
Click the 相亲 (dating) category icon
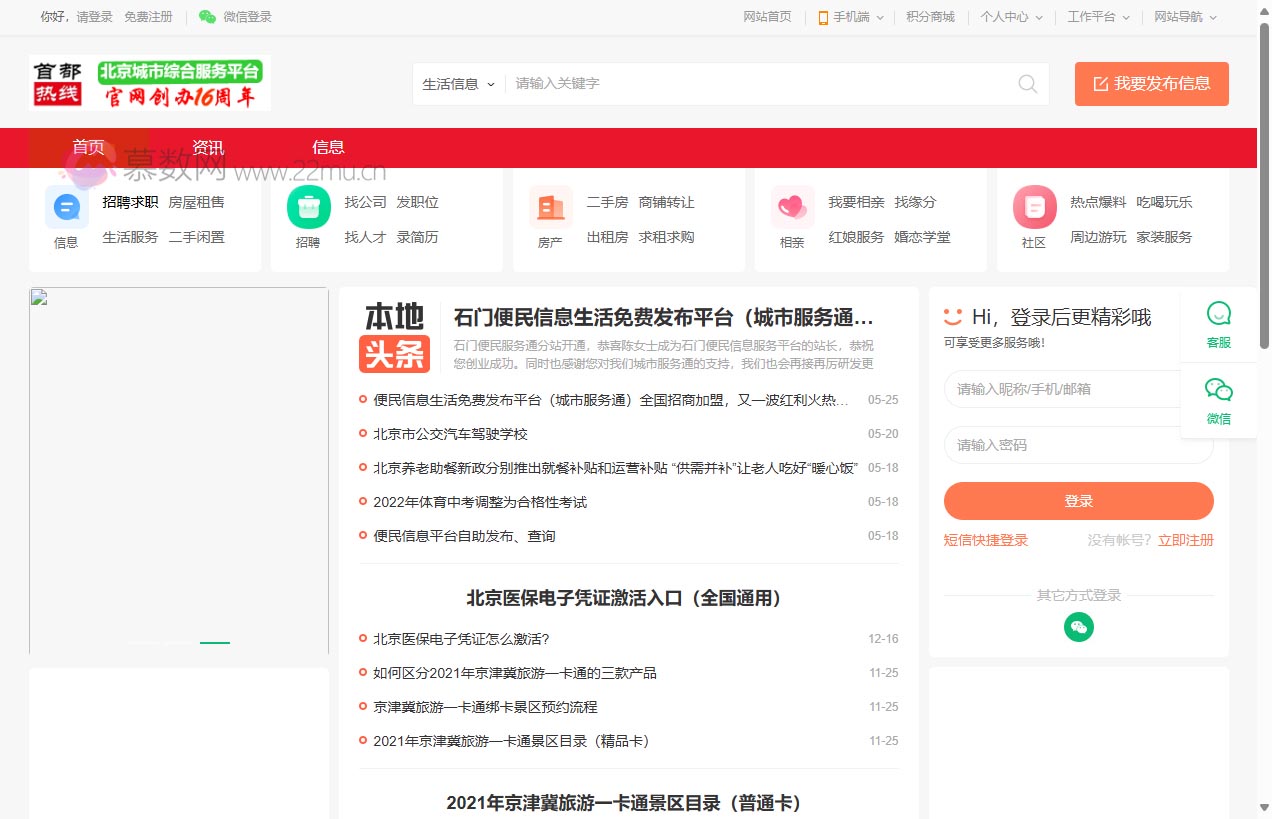(x=792, y=206)
